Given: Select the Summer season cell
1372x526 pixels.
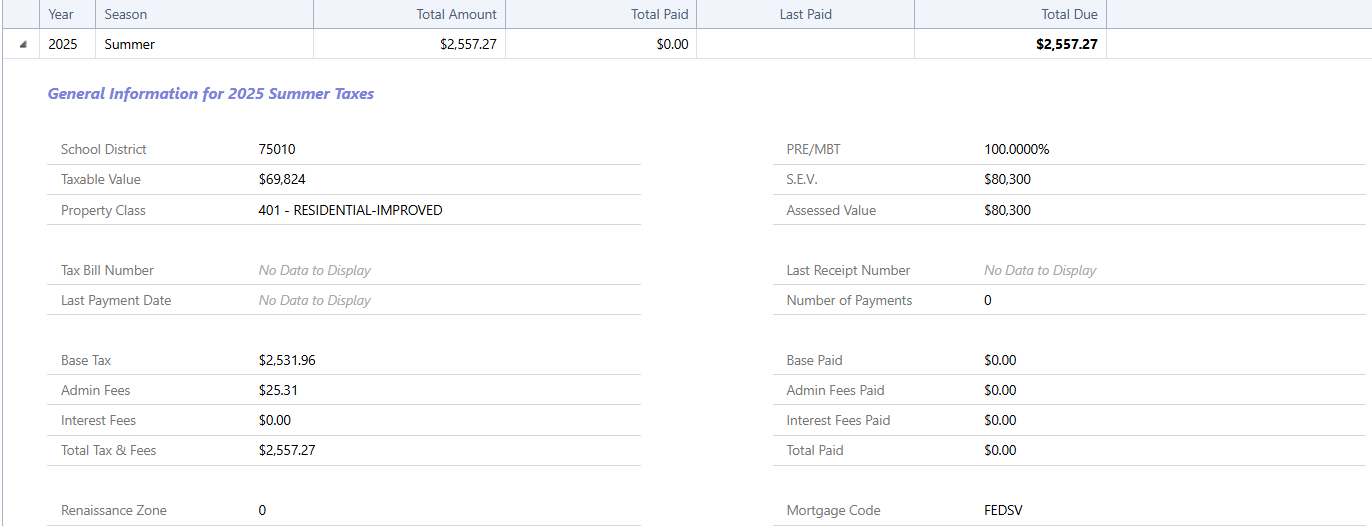Looking at the screenshot, I should (130, 44).
